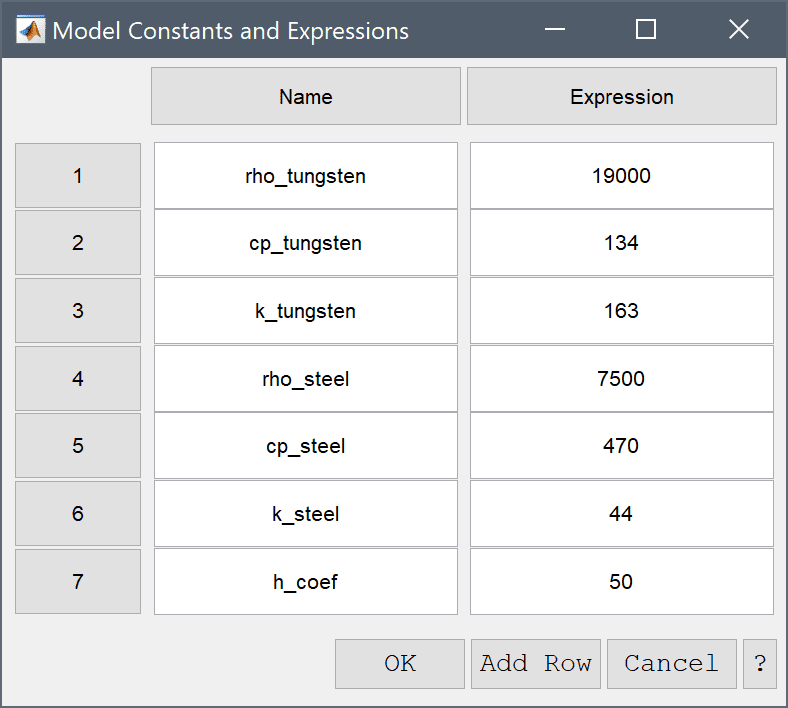Click the OK button
The width and height of the screenshot is (788, 708).
[400, 664]
